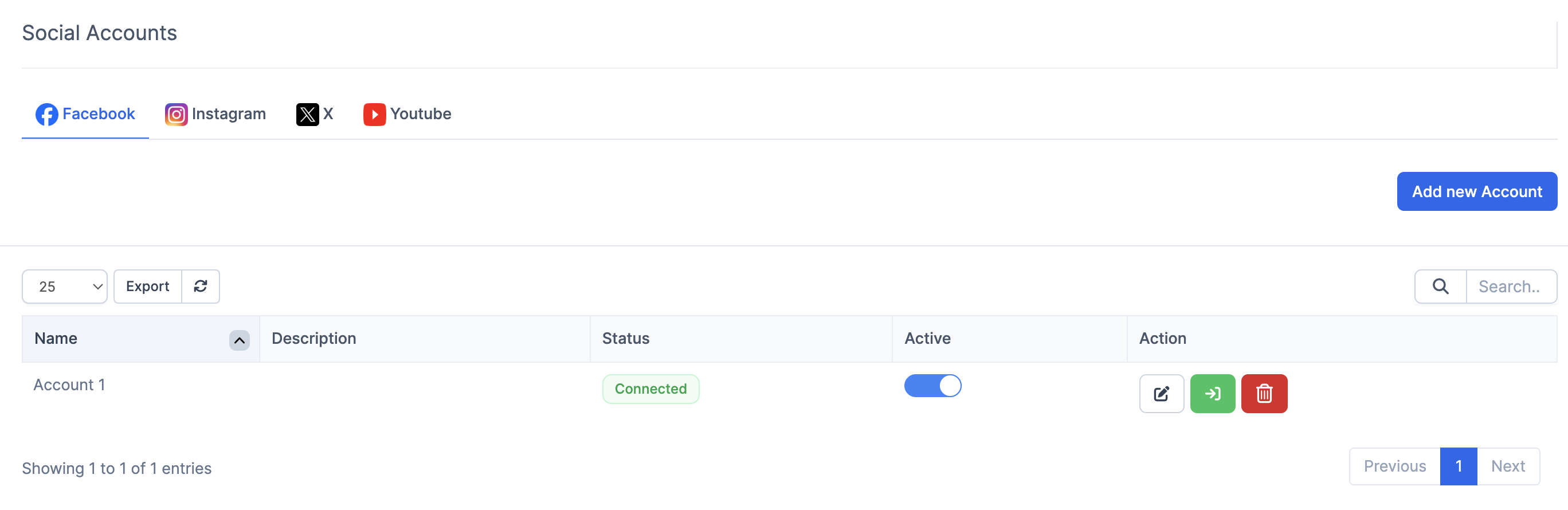Open the Export dropdown button
Image resolution: width=1568 pixels, height=510 pixels.
pyautogui.click(x=147, y=286)
